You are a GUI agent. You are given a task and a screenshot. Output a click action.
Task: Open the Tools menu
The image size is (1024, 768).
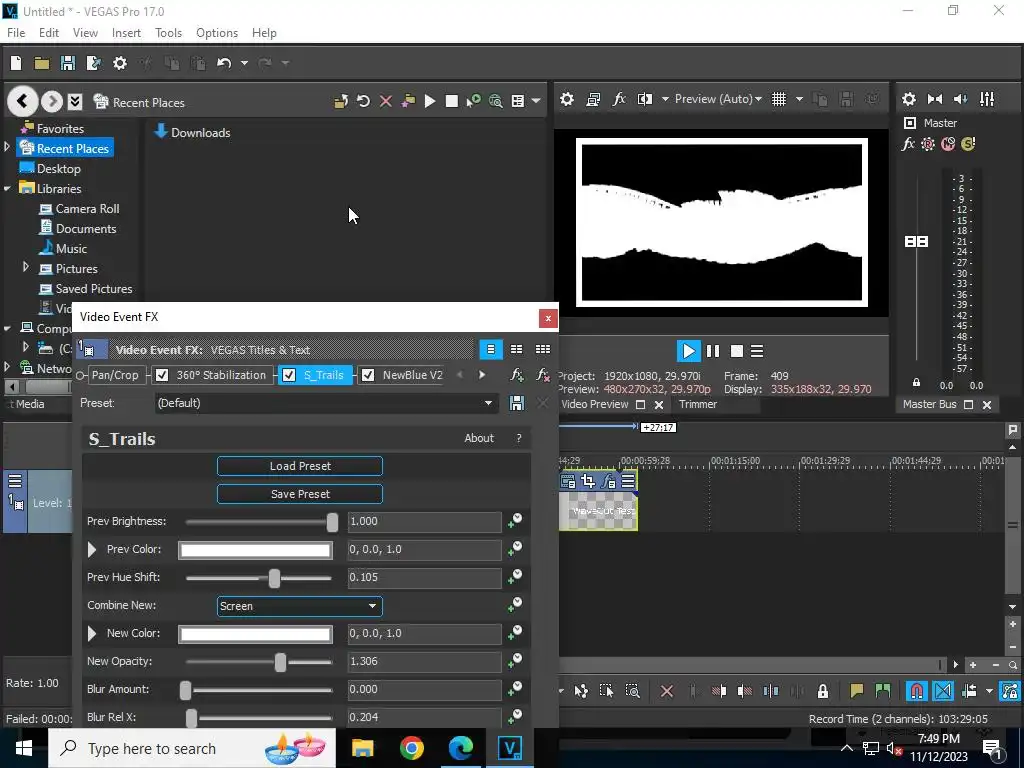click(168, 33)
